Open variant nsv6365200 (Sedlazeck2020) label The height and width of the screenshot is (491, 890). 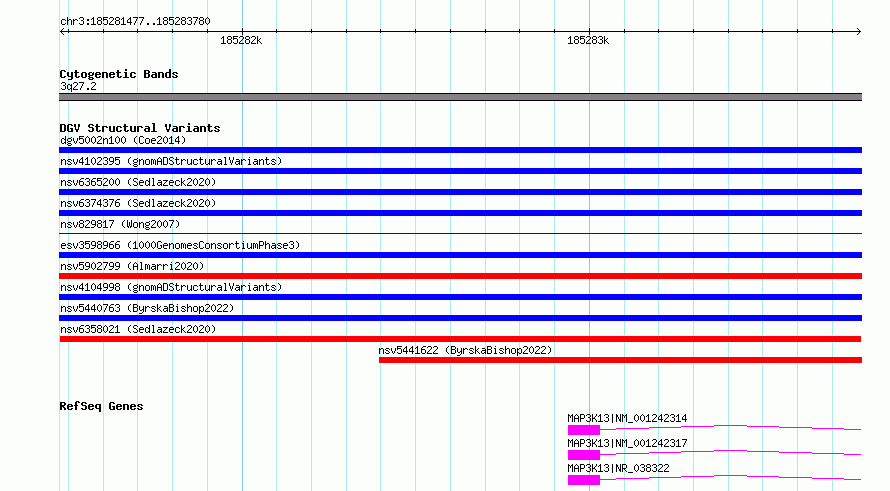tap(138, 182)
